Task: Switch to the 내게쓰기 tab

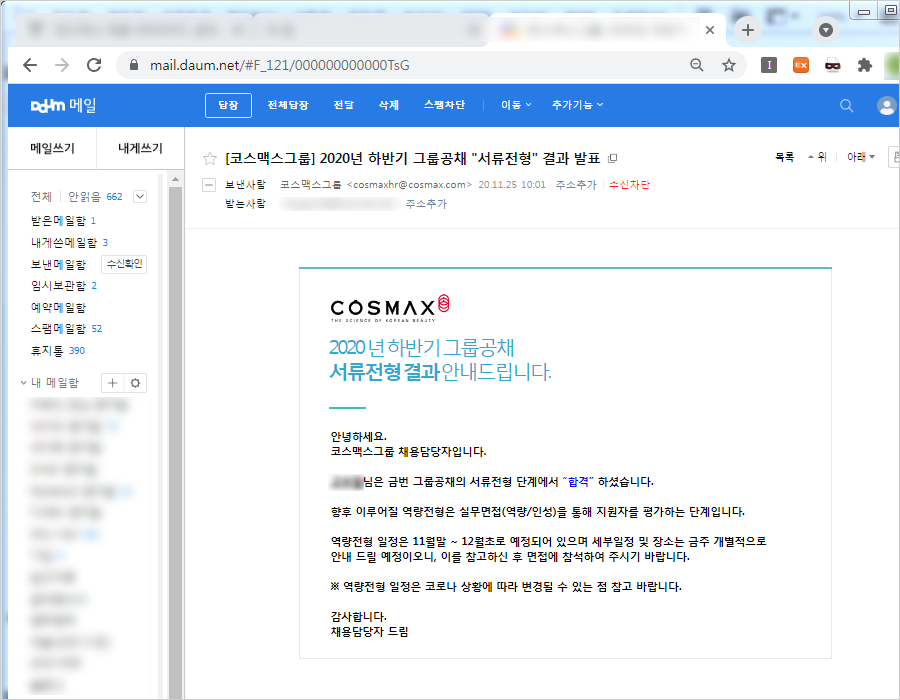Action: 140,148
